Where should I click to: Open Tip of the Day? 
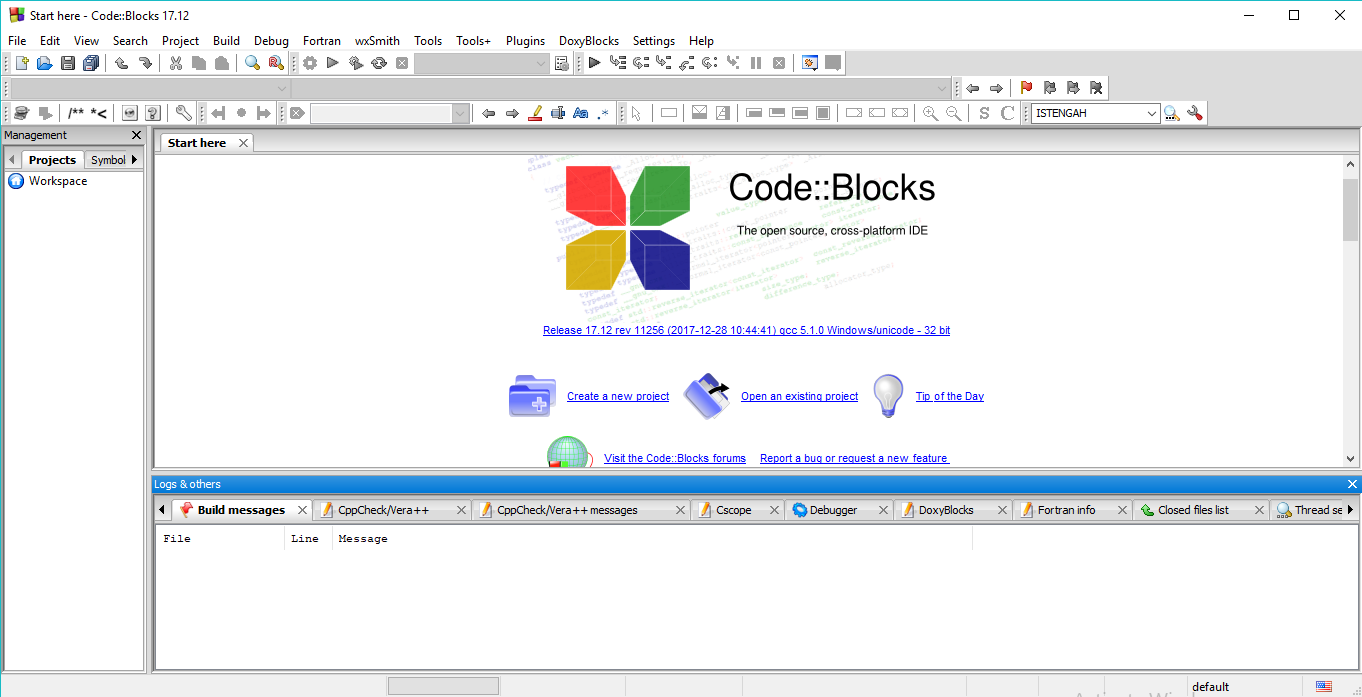coord(948,396)
